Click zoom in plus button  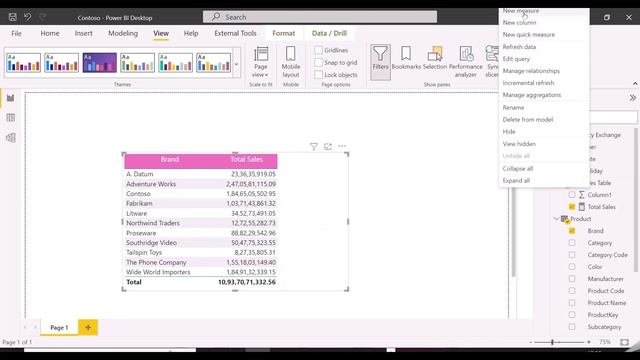tap(589, 342)
